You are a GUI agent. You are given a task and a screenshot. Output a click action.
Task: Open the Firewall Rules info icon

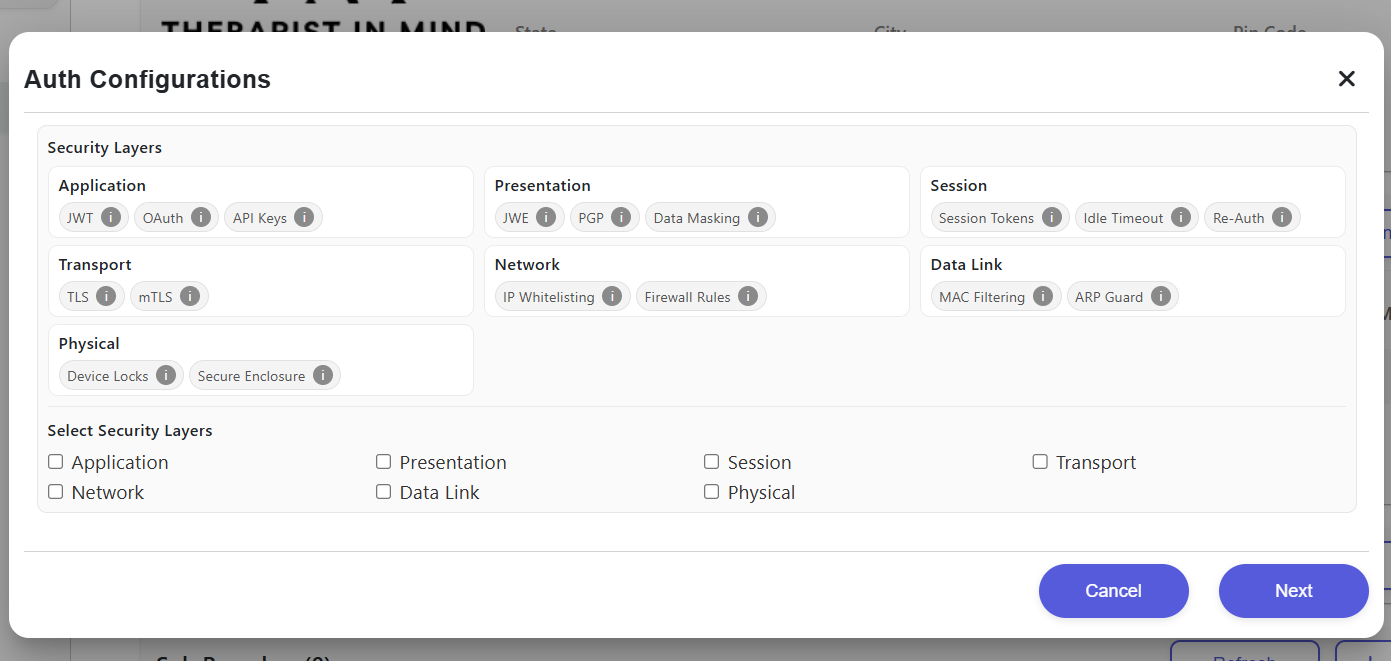[x=748, y=296]
